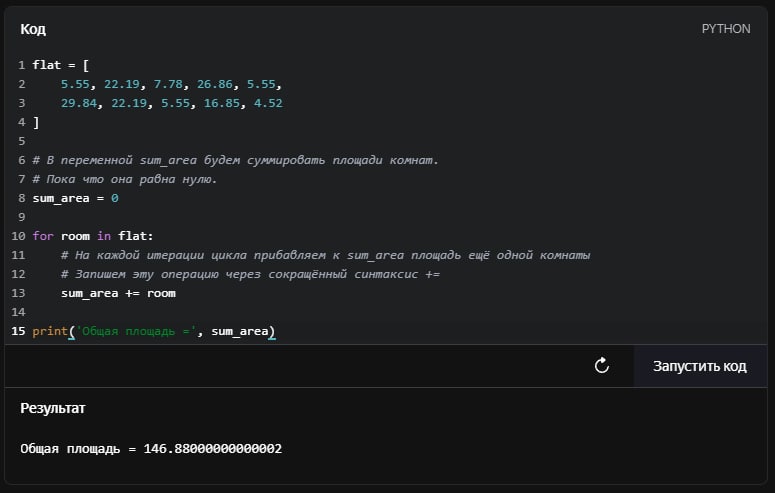Click the sum_area += room statement
Image resolution: width=775 pixels, height=493 pixels.
point(118,293)
